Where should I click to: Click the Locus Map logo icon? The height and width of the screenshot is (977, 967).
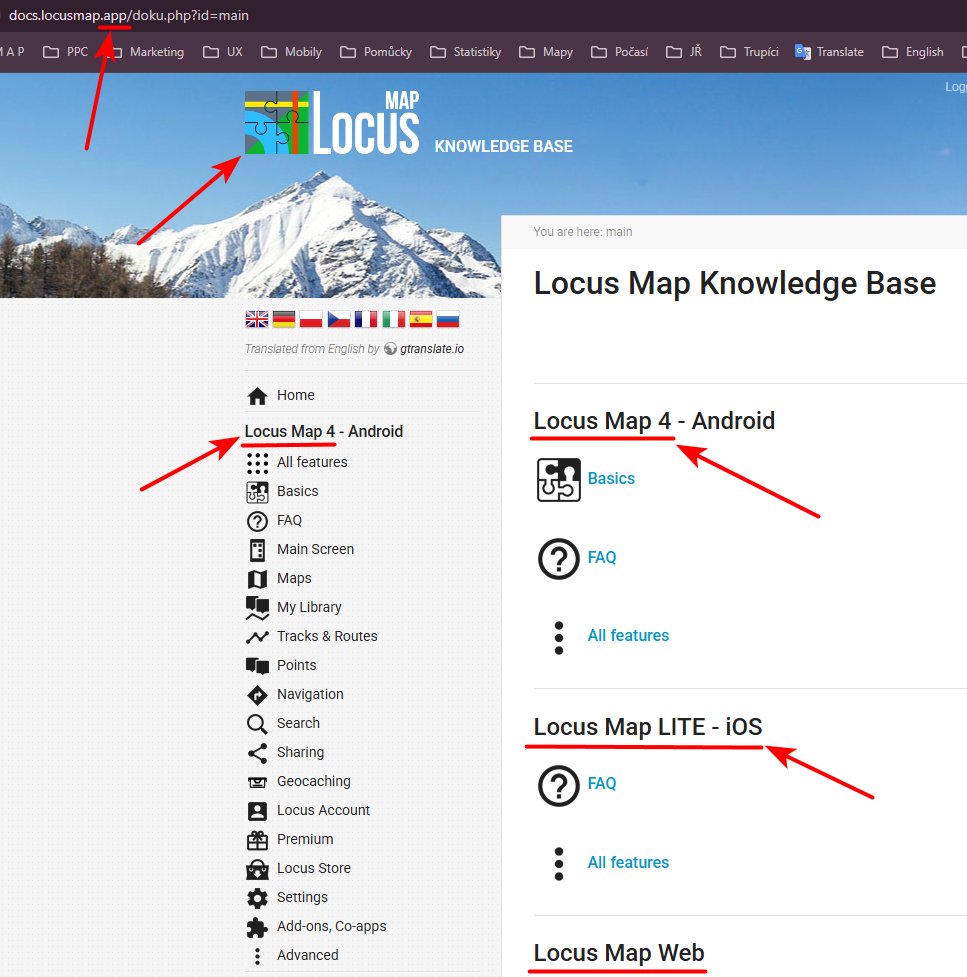coord(276,123)
